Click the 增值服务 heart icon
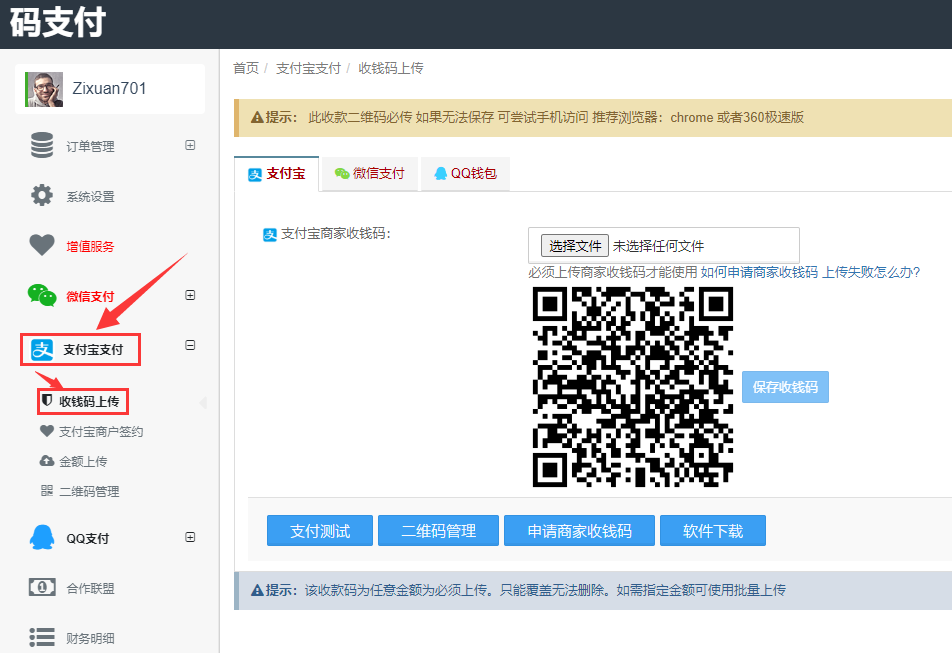This screenshot has width=952, height=653. point(42,245)
